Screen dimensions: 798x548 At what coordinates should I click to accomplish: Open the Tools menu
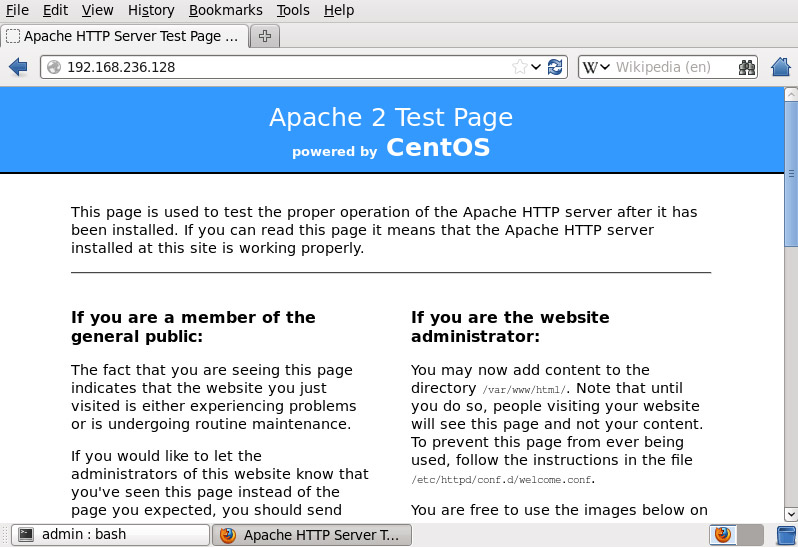(293, 10)
